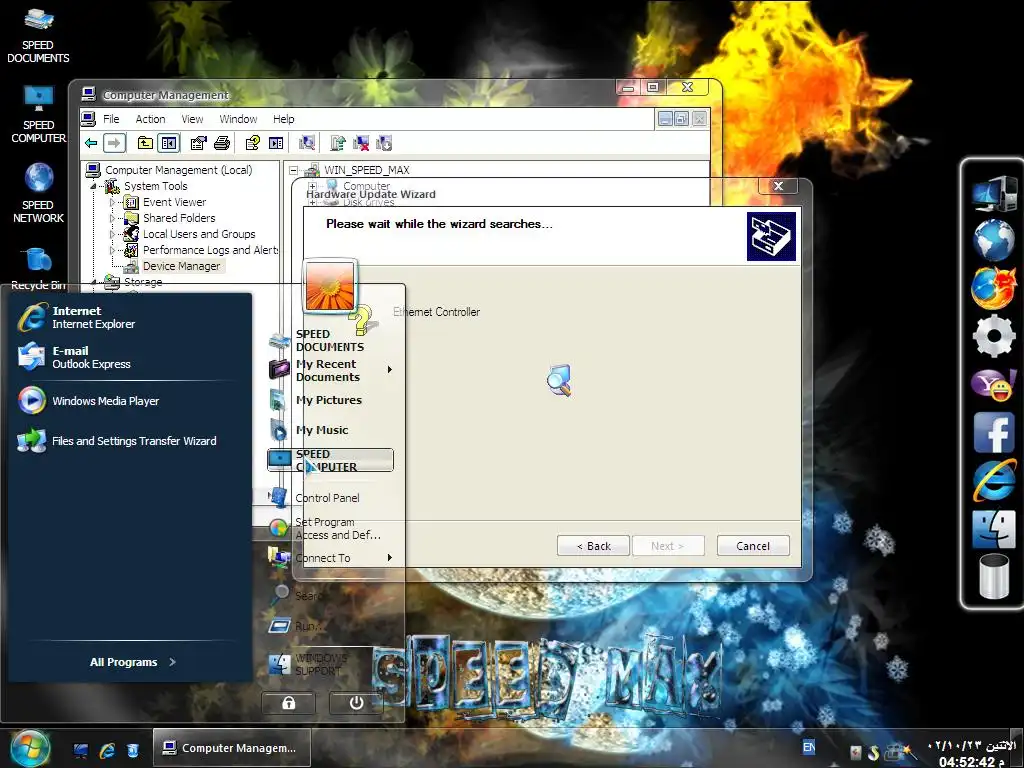Open Facebook icon in the dock
The image size is (1024, 768).
(994, 432)
